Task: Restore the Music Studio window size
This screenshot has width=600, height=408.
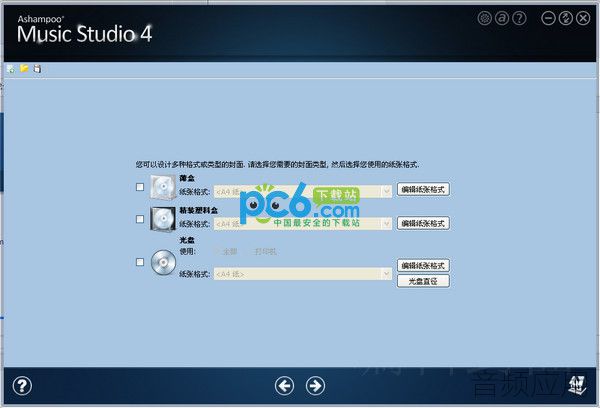Action: (x=566, y=18)
